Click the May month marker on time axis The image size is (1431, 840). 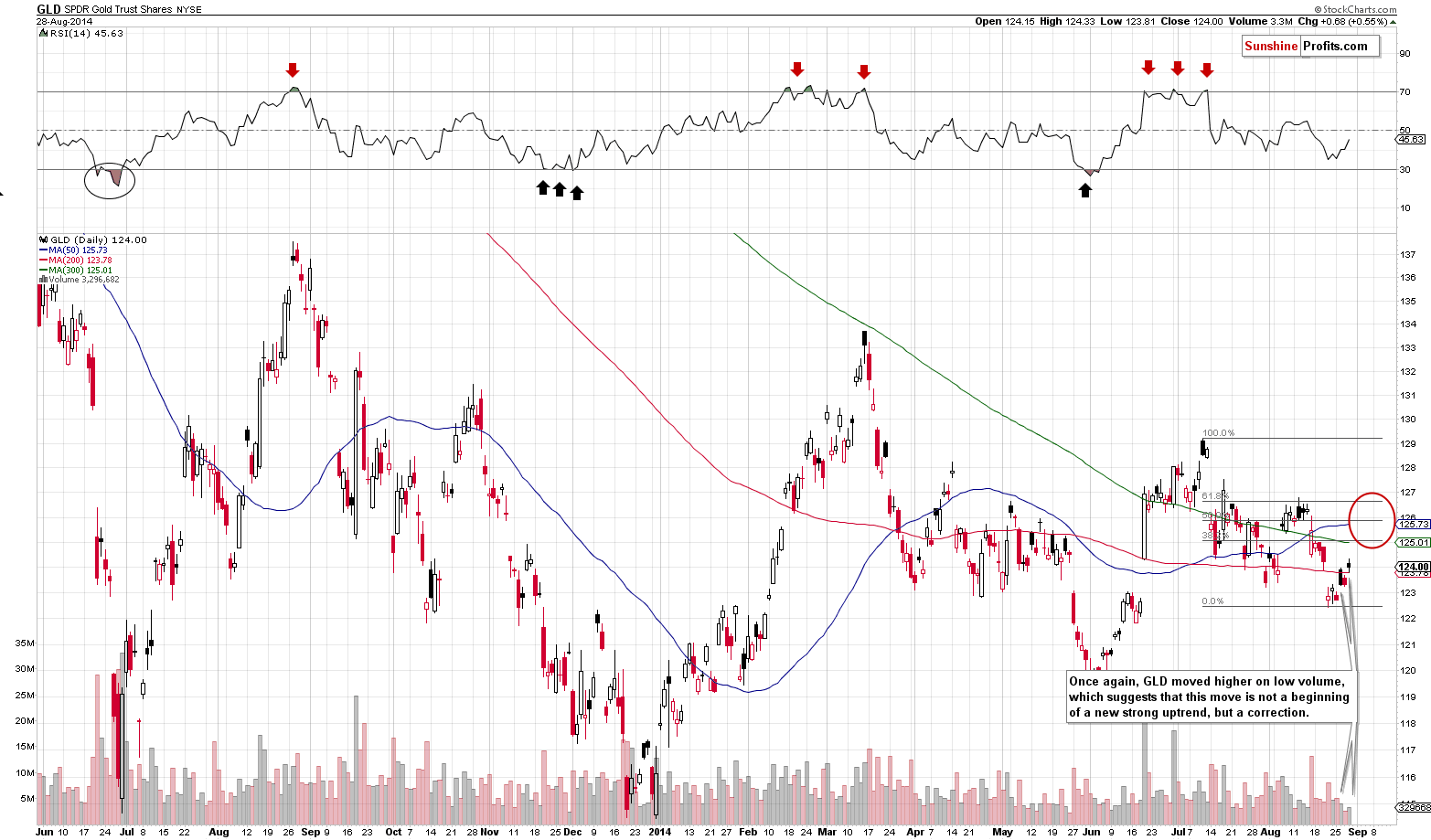1002,833
